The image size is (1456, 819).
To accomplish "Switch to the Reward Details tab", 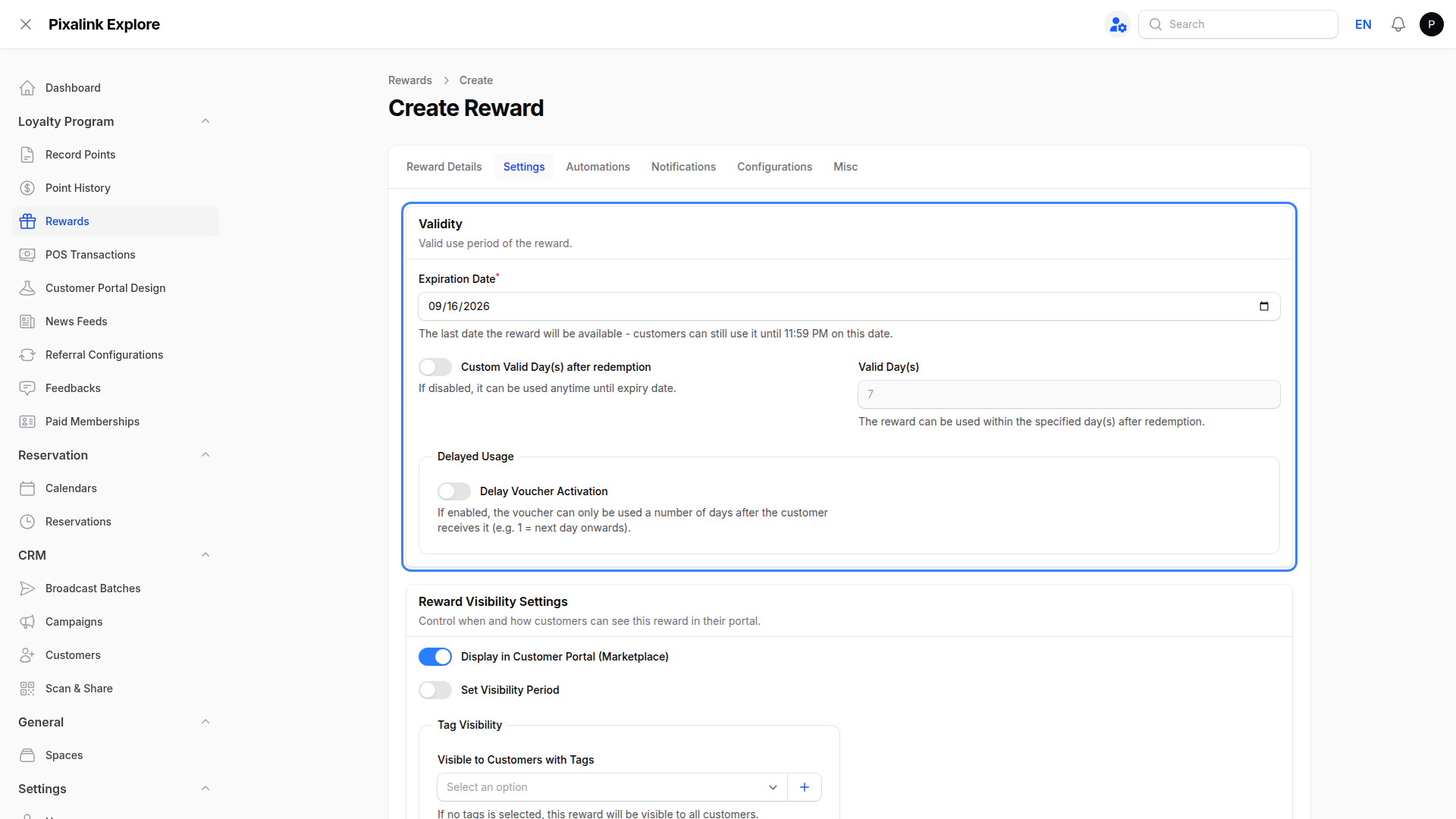I will (444, 167).
